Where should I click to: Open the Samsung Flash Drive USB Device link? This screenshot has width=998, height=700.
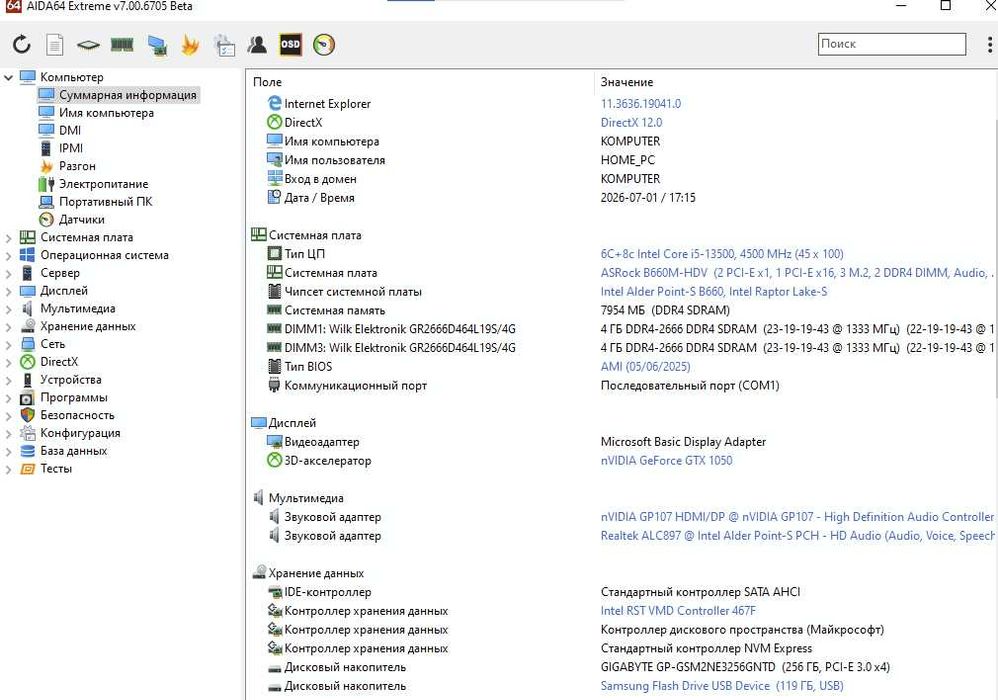point(722,685)
